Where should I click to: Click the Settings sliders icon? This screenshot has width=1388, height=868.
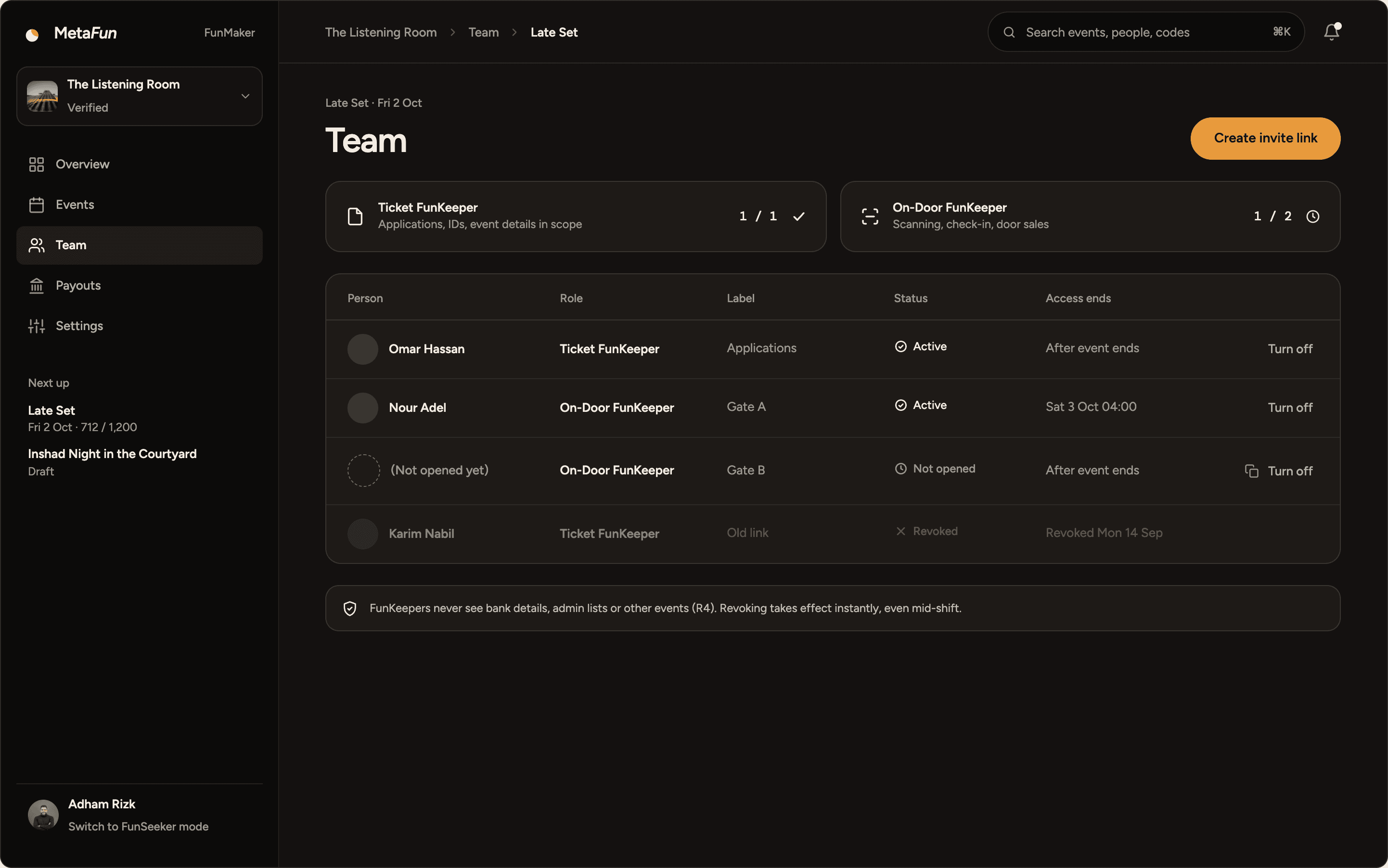tap(36, 326)
